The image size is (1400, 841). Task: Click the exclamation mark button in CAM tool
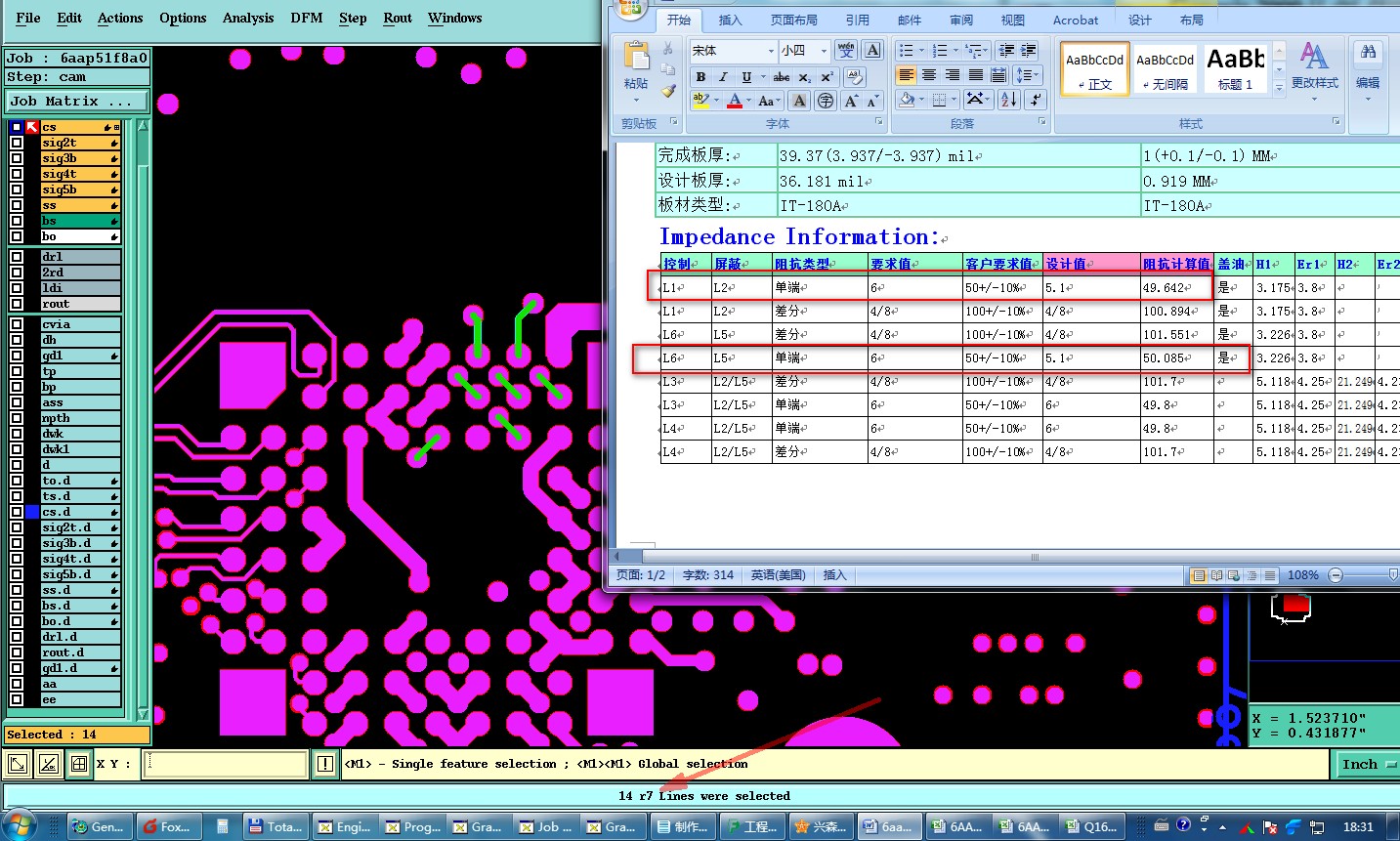point(325,764)
